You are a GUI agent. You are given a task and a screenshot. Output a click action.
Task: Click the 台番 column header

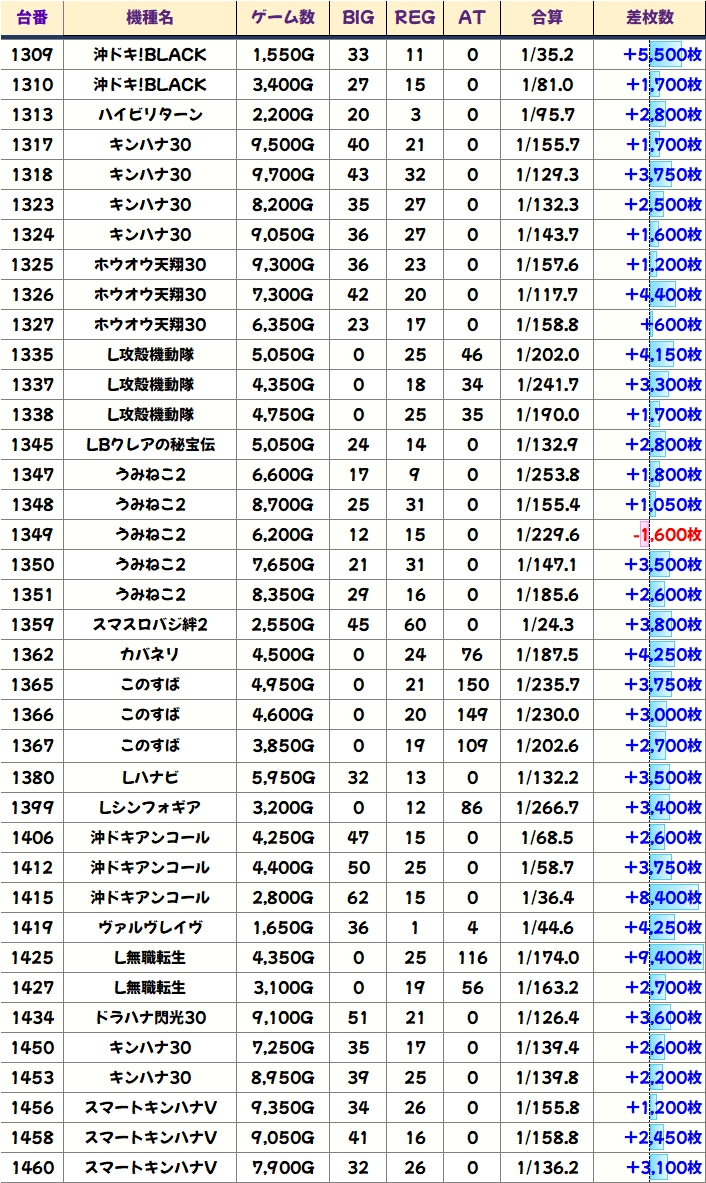[32, 18]
